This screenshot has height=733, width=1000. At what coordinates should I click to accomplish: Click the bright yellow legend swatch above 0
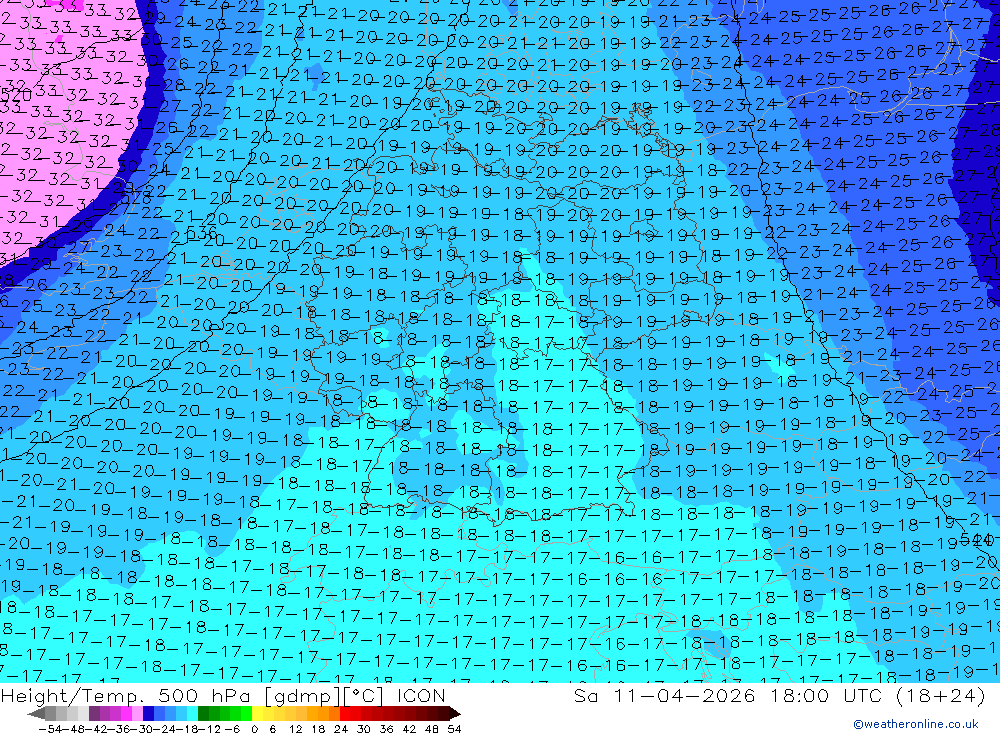(x=258, y=713)
